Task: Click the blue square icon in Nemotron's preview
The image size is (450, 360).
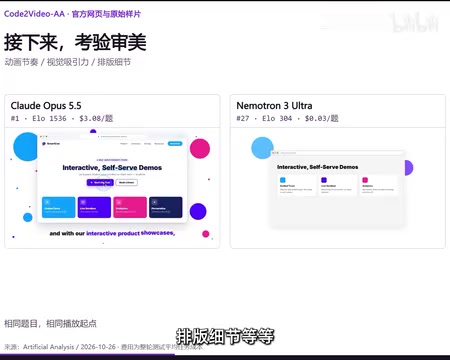Action: [x=283, y=180]
